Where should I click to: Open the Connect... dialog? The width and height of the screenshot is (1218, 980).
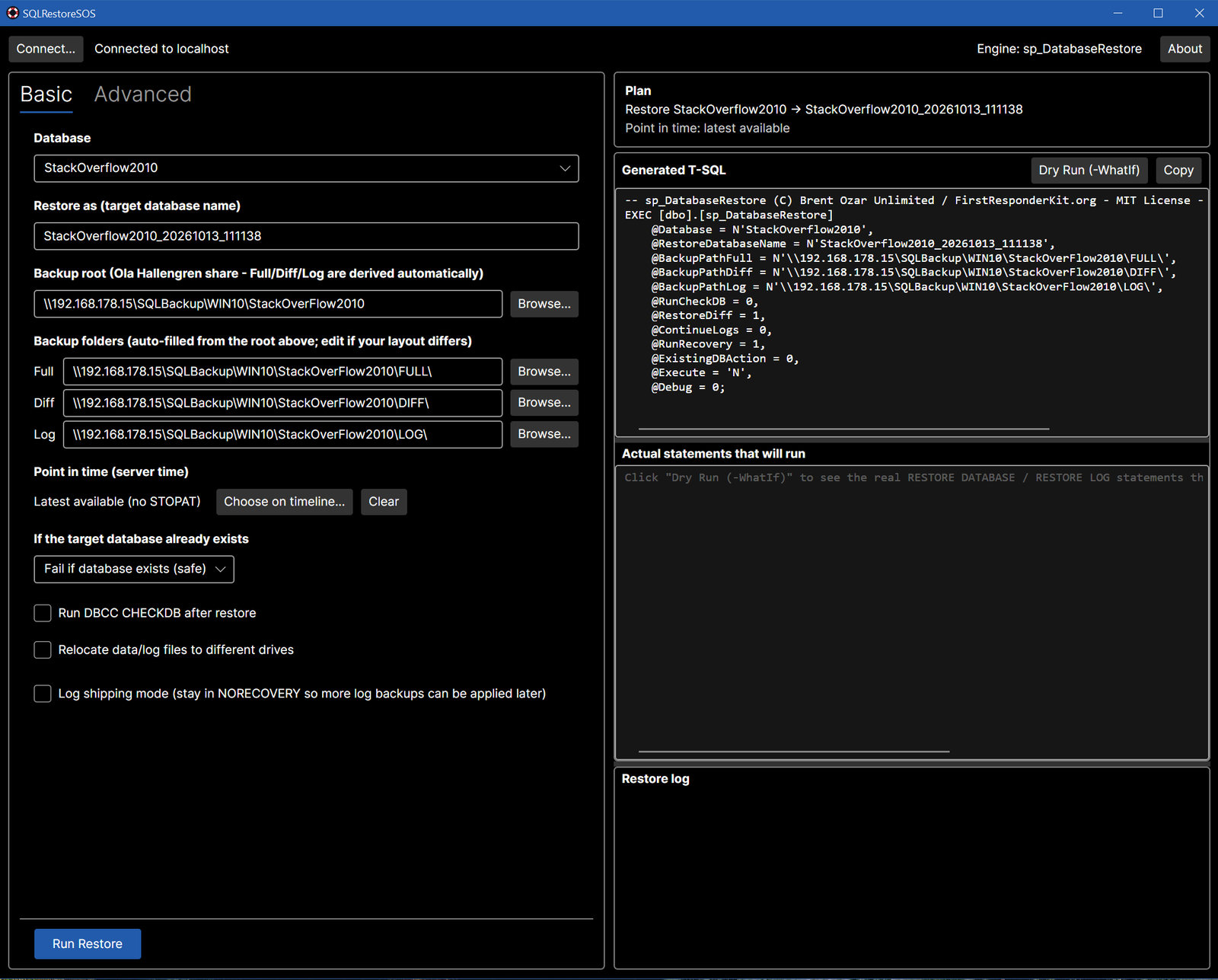46,49
